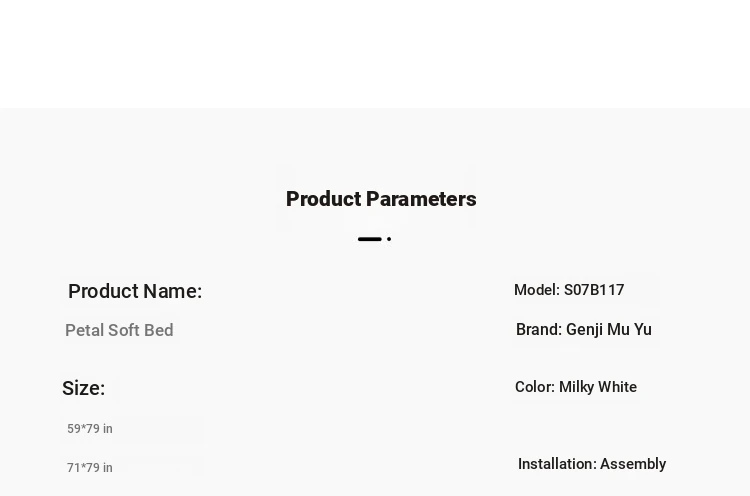Select the Product Name label

click(x=135, y=291)
